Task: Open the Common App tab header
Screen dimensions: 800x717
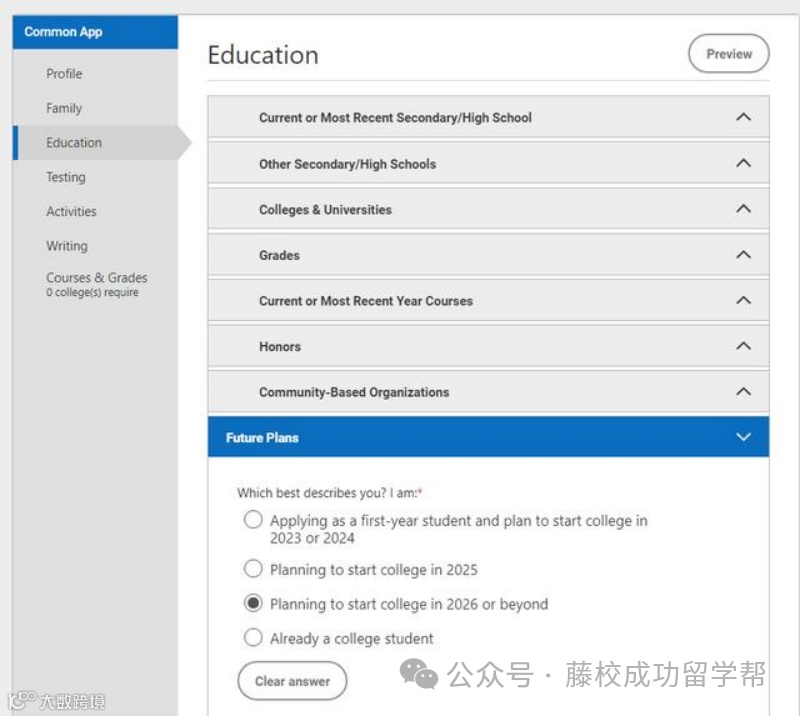Action: [x=95, y=32]
